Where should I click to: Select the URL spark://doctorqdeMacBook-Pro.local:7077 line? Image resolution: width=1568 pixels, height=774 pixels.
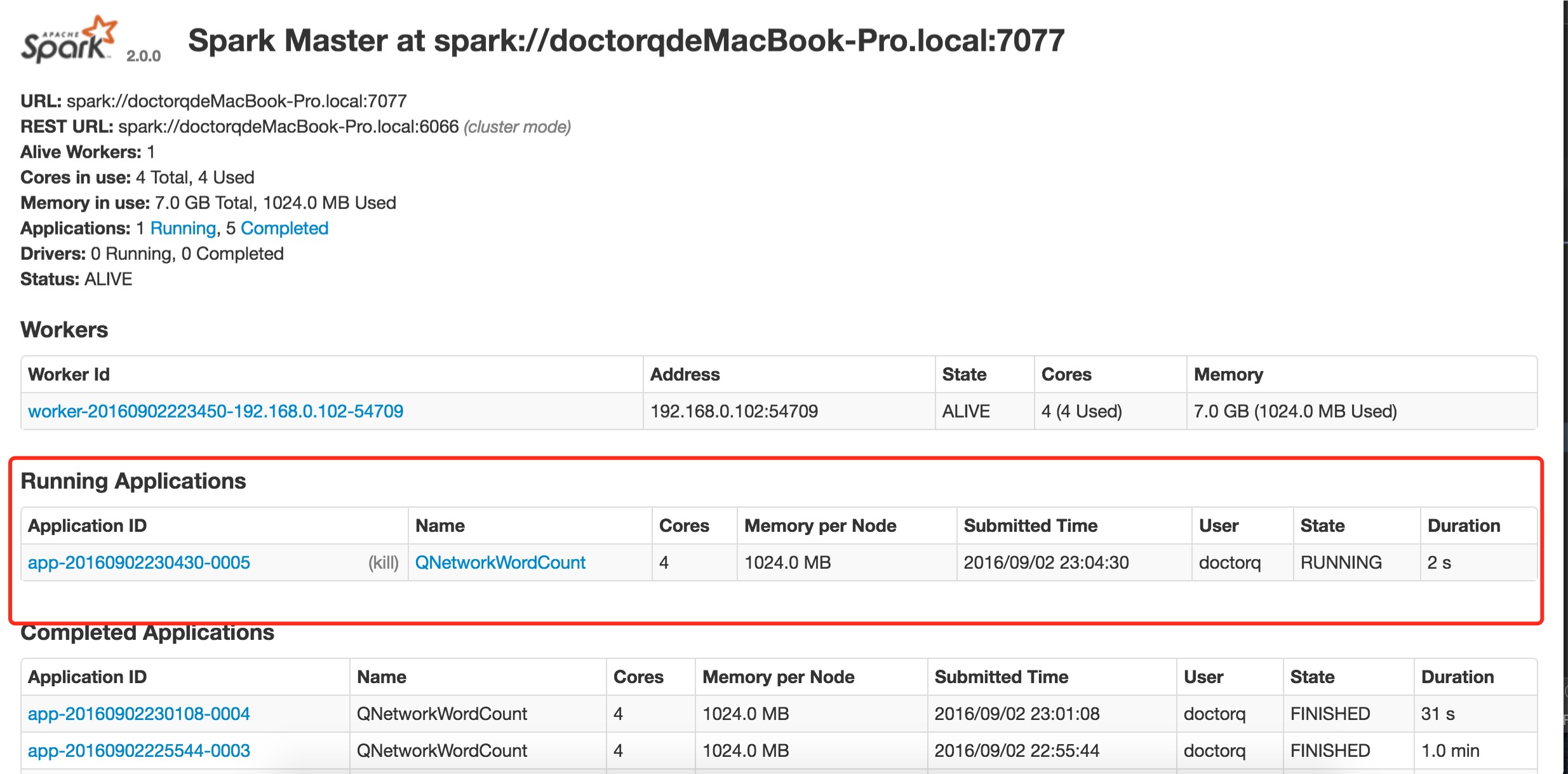click(x=213, y=101)
